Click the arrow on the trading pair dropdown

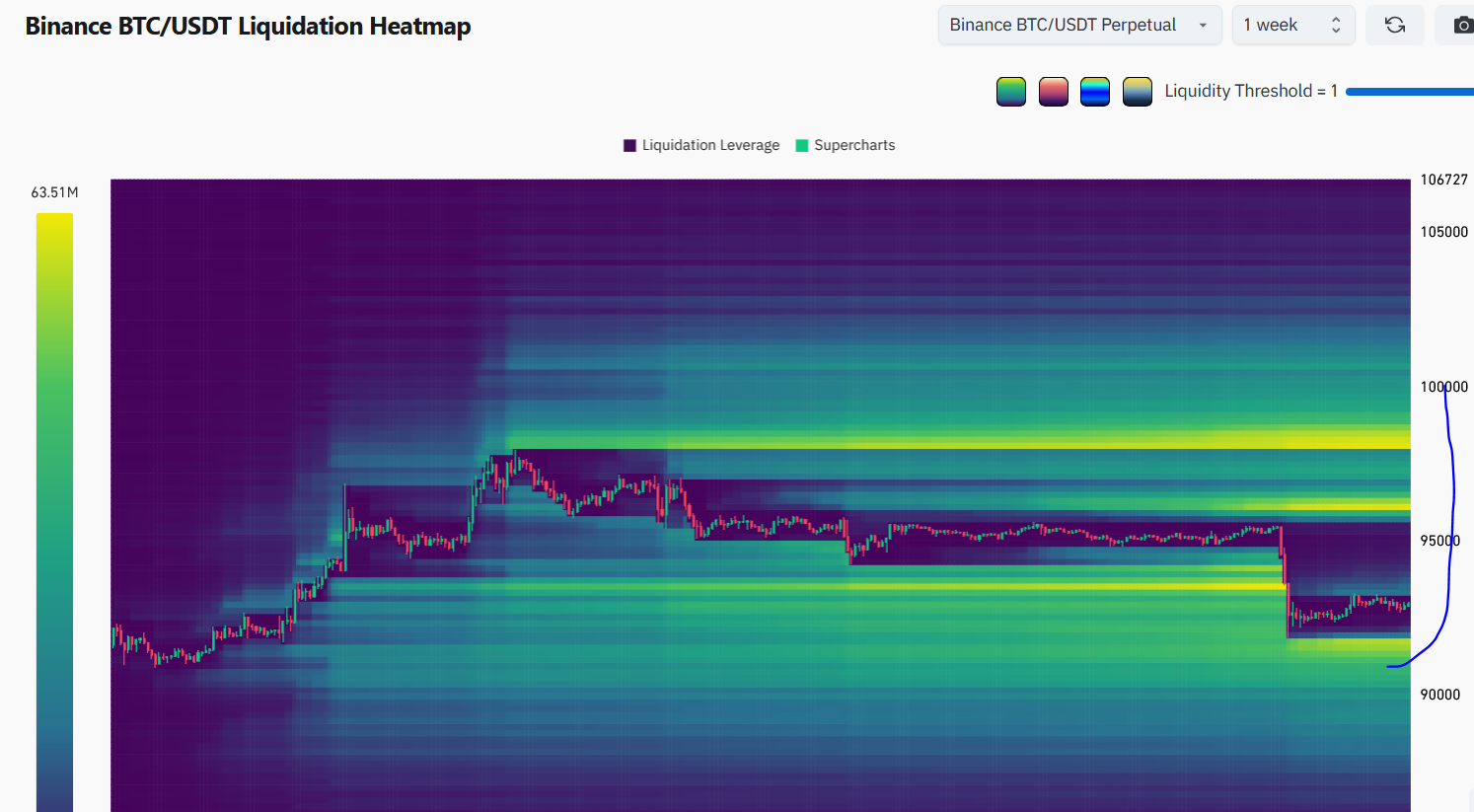(1203, 26)
